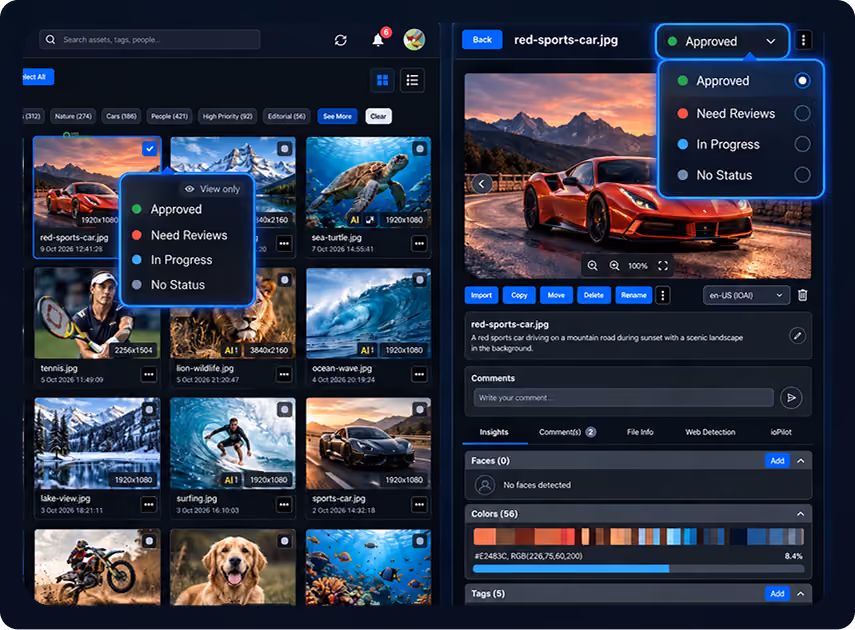Click the fullscreen icon in preview controls
This screenshot has height=630, width=855.
click(663, 266)
